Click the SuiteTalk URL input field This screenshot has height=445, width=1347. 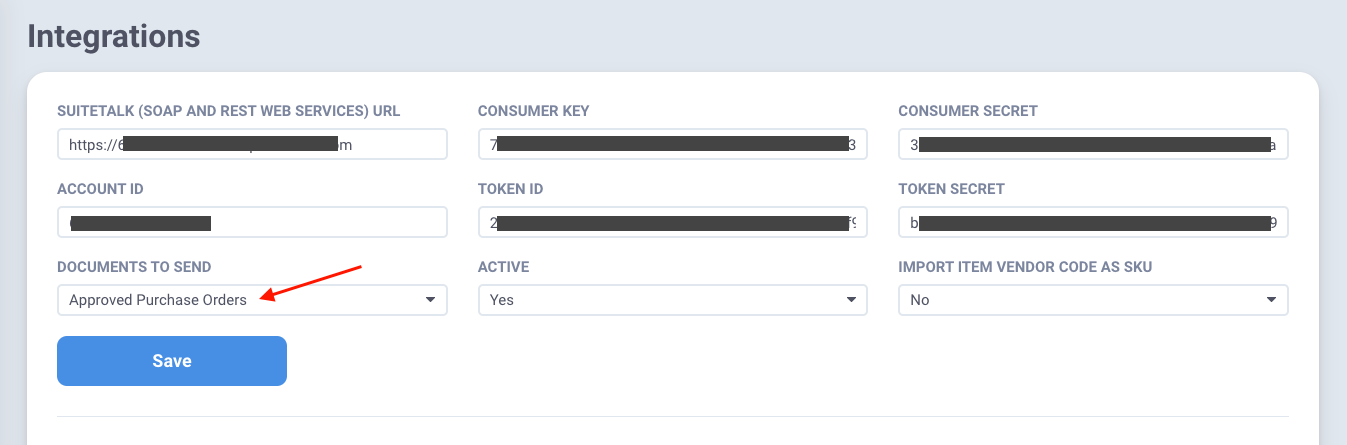[x=252, y=144]
